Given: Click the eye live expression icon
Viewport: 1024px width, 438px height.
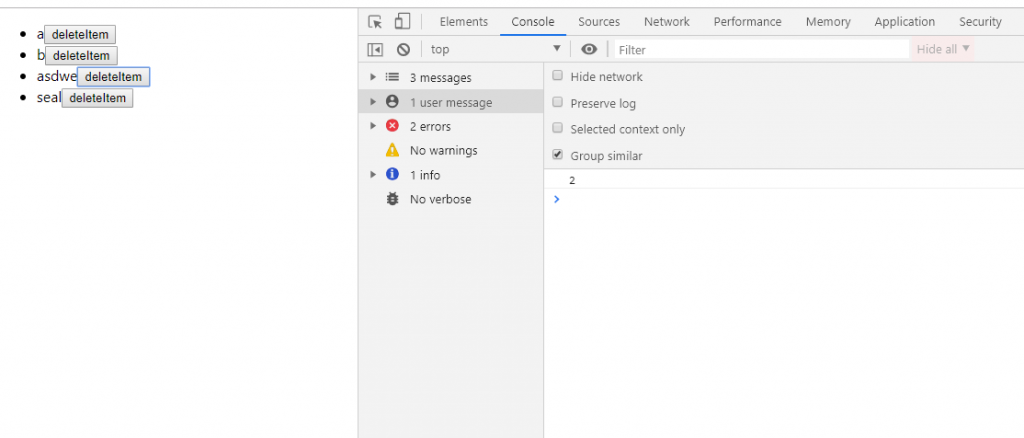Looking at the screenshot, I should point(589,50).
